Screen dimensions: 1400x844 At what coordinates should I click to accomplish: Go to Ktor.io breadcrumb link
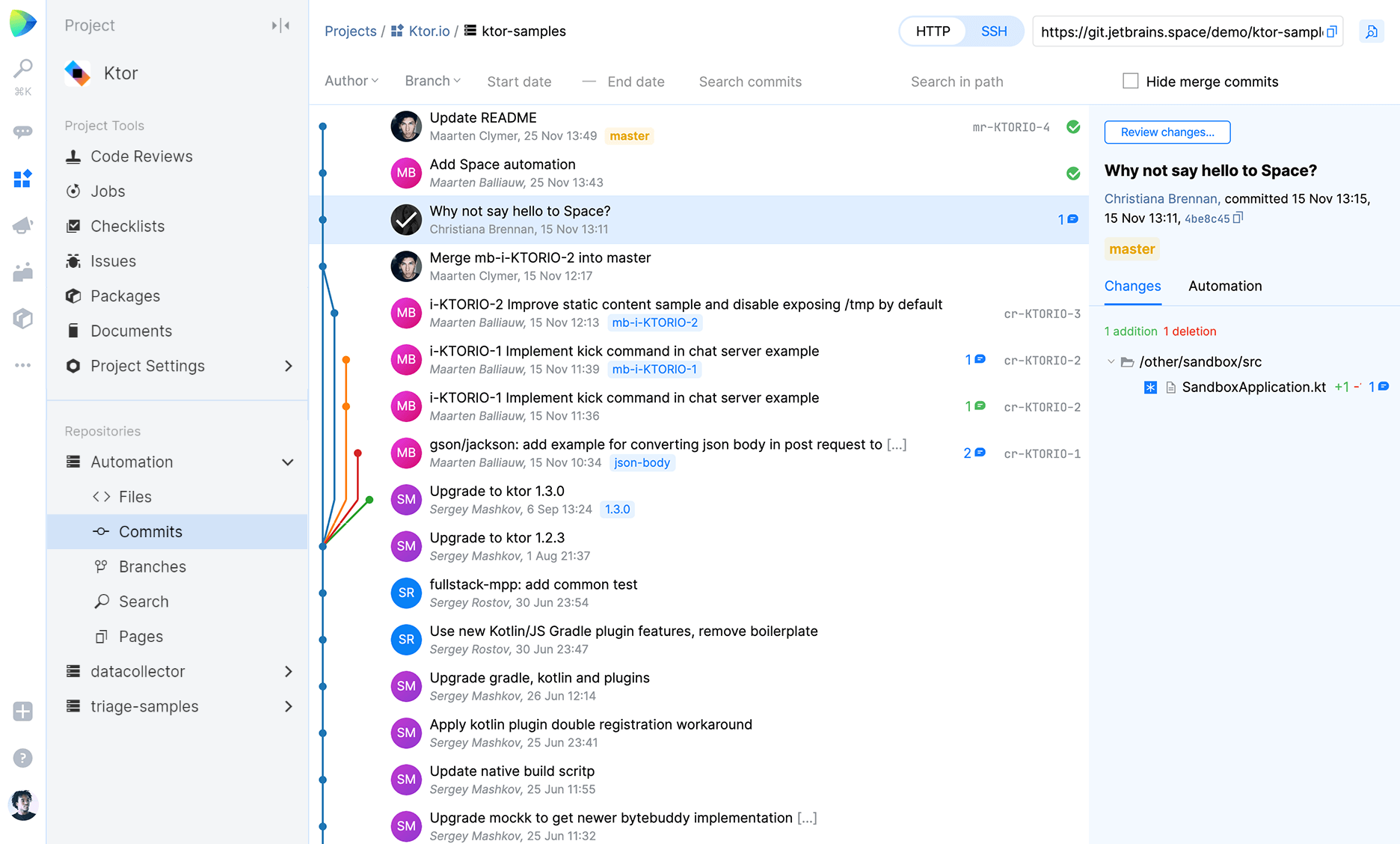point(429,31)
